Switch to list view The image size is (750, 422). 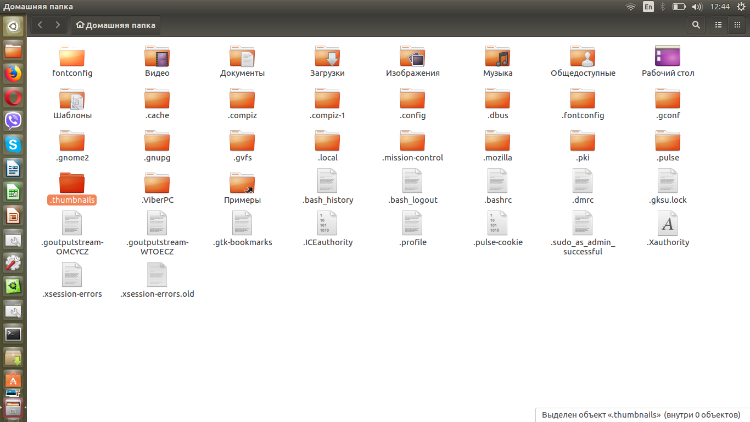click(717, 24)
